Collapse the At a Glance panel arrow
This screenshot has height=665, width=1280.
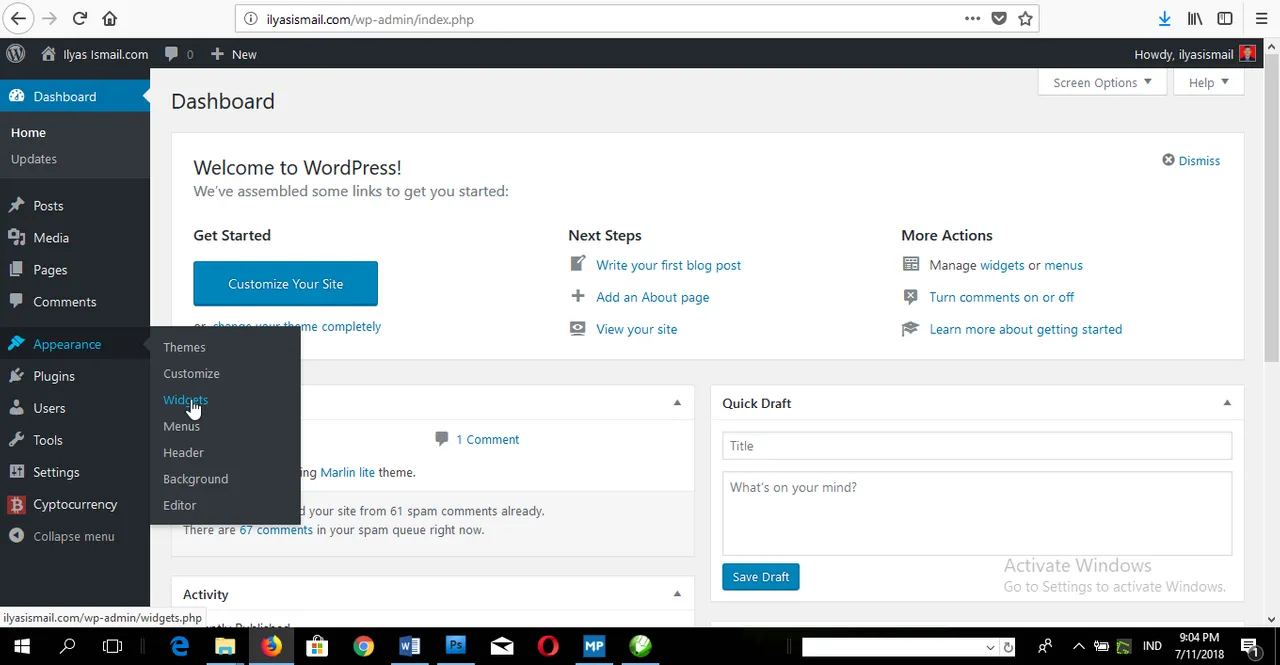(x=677, y=403)
